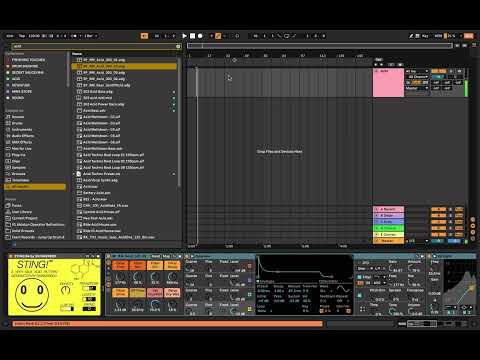The width and height of the screenshot is (480, 360).
Task: Toggle the orange Automation Arm button
Action: pos(218,36)
